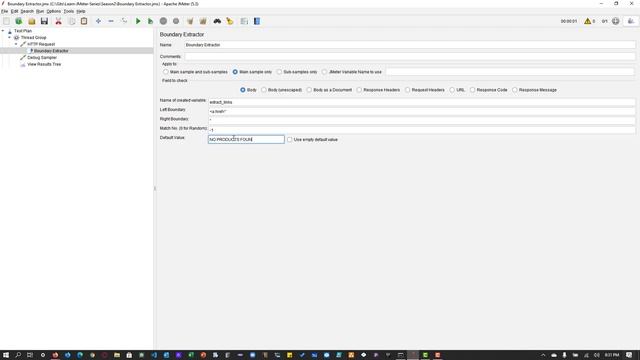Screen dimensions: 640x360
Task: Click the Default Value input field
Action: (x=246, y=140)
